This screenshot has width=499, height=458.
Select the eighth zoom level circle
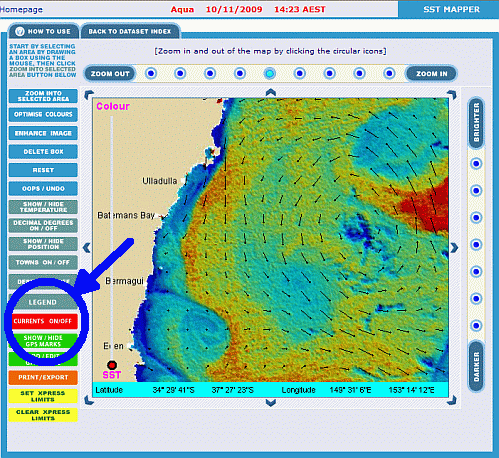click(359, 73)
